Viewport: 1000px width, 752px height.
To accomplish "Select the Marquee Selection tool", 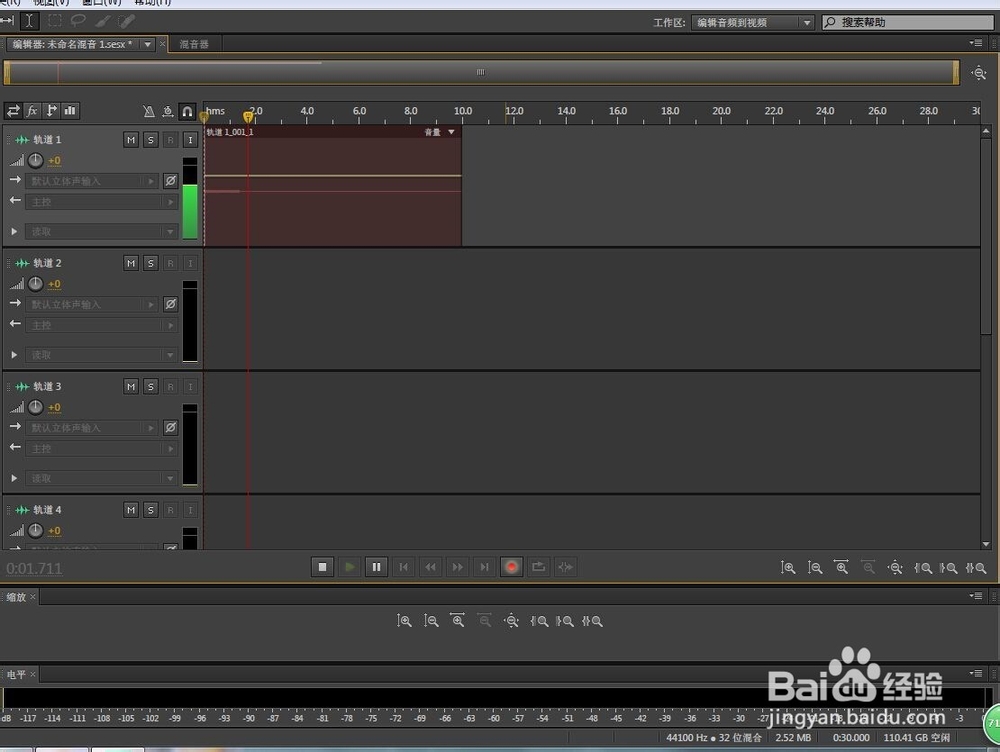I will click(55, 21).
